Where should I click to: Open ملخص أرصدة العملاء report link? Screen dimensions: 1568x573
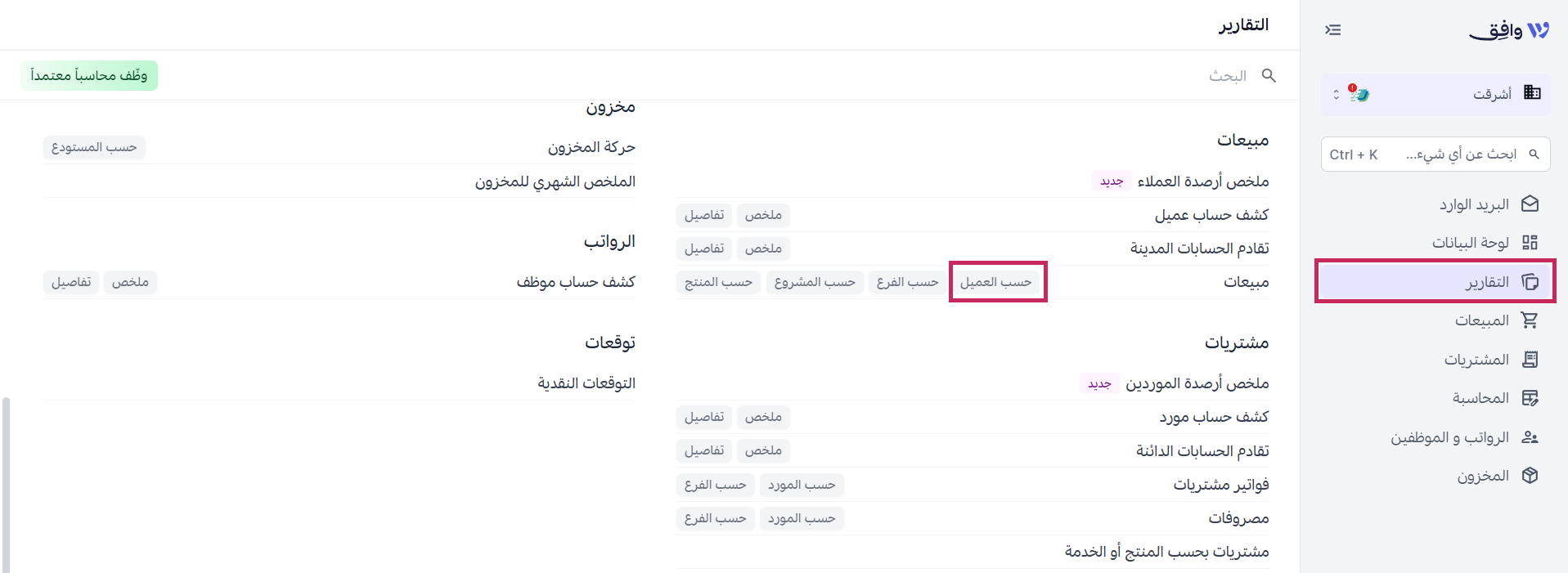pos(1202,181)
